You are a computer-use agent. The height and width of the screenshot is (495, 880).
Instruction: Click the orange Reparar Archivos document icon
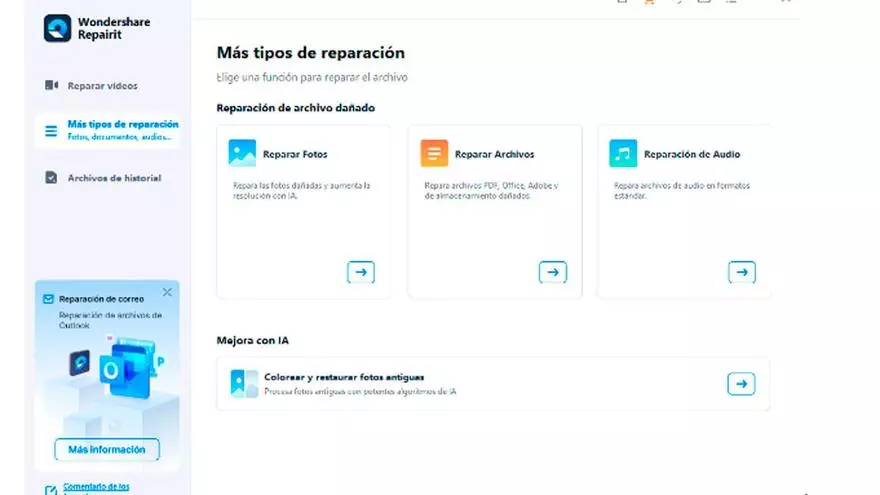434,153
